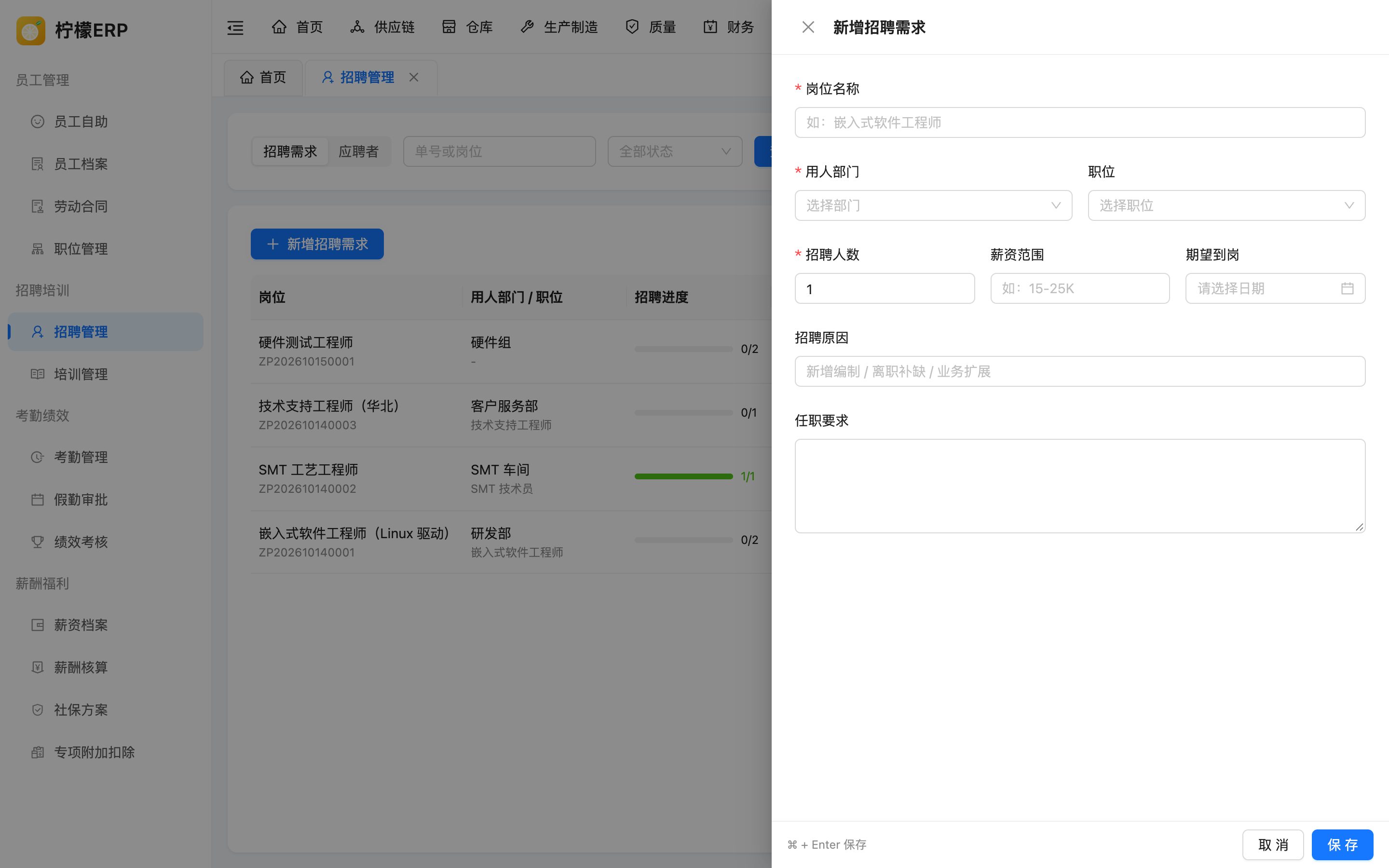Click the 培训管理 book icon in sidebar

37,374
